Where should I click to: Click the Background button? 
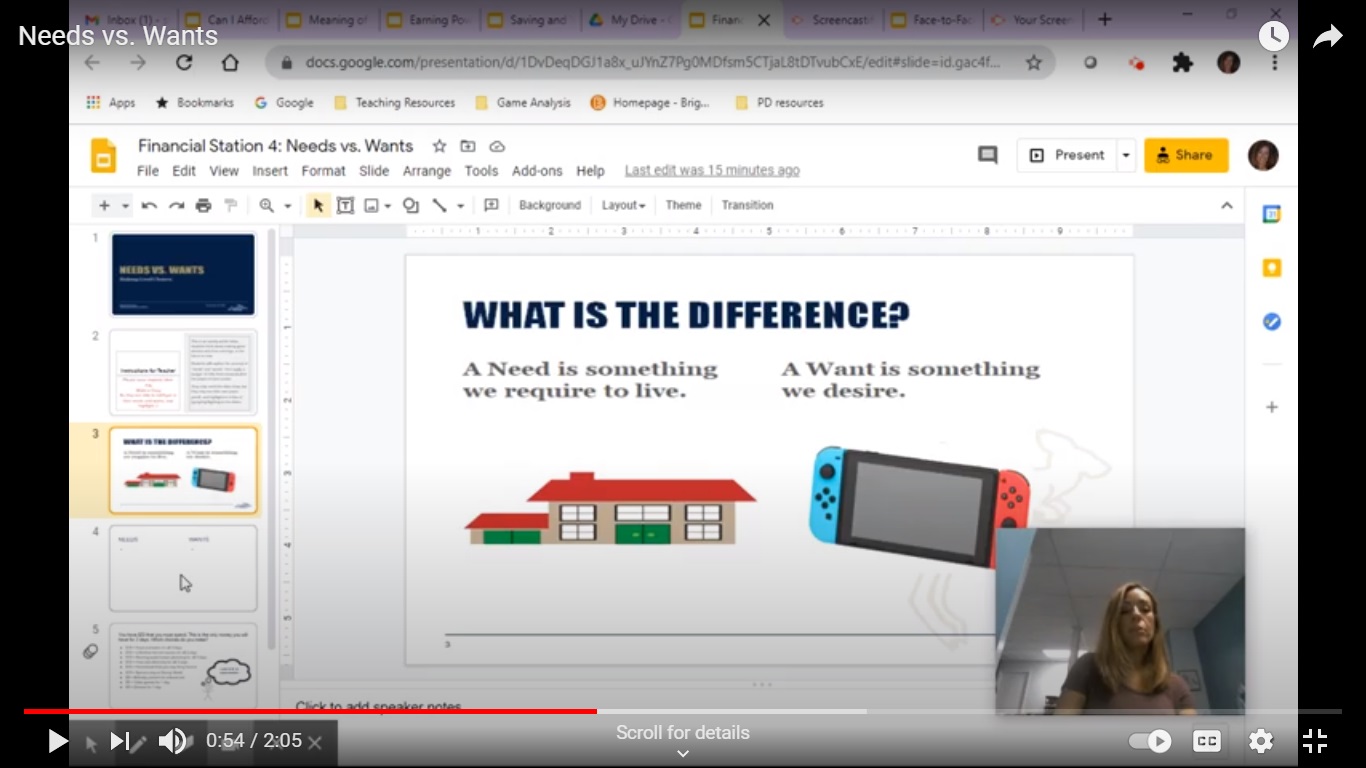click(550, 205)
